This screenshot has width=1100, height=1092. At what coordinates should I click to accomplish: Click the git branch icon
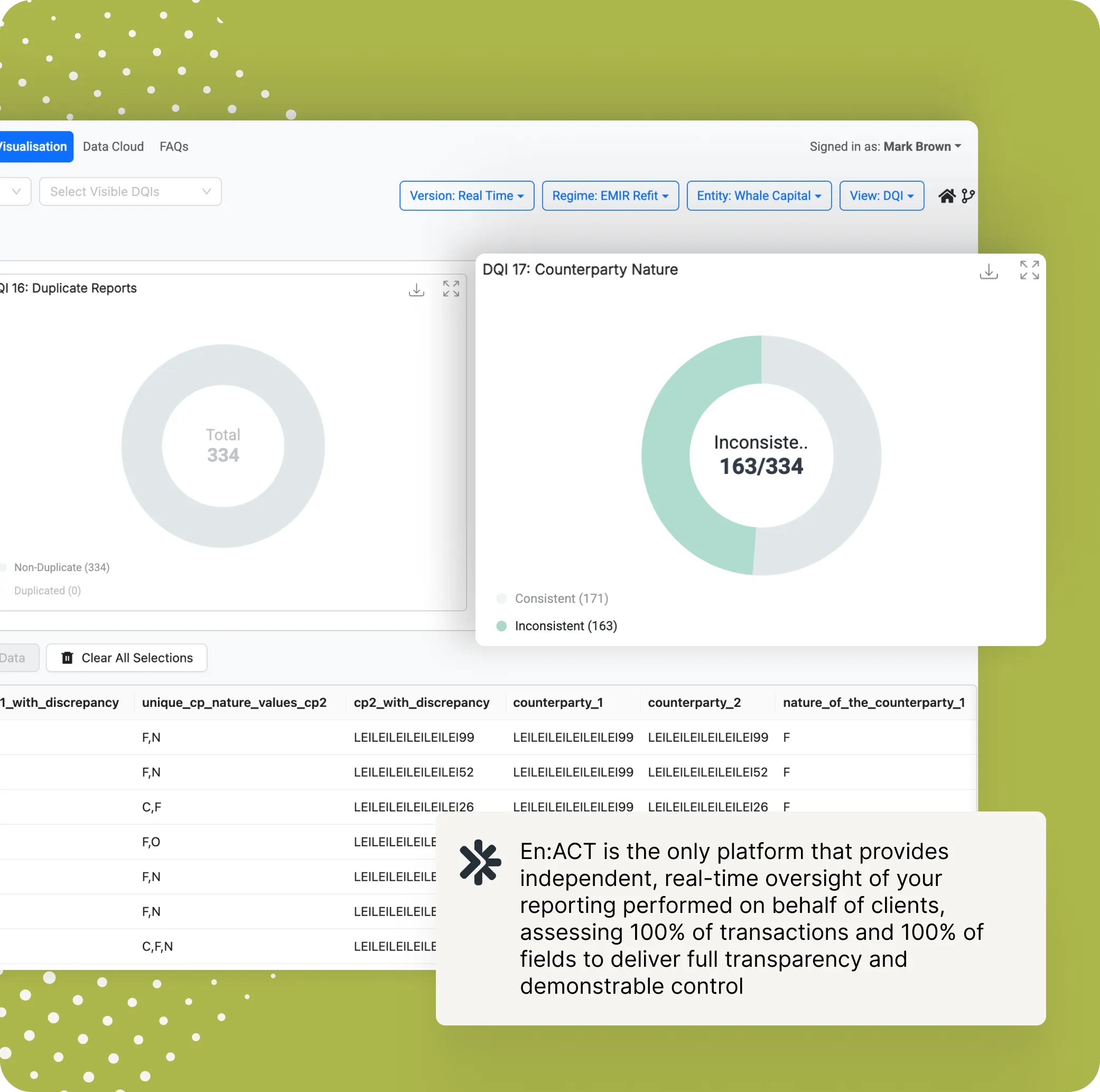pyautogui.click(x=967, y=196)
